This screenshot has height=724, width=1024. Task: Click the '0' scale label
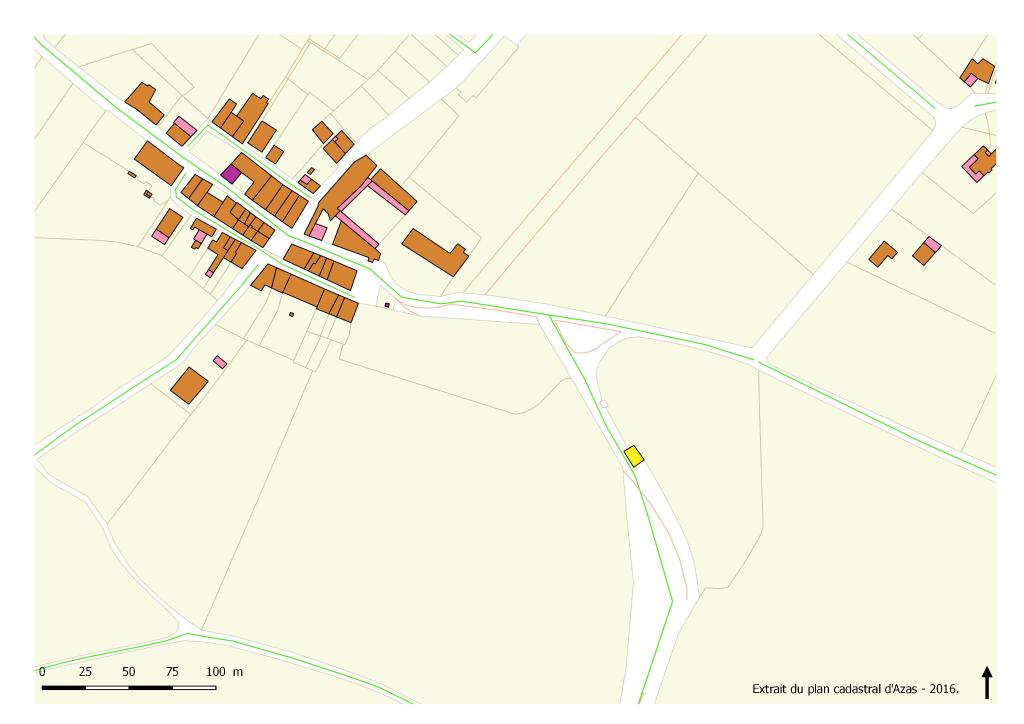[42, 672]
